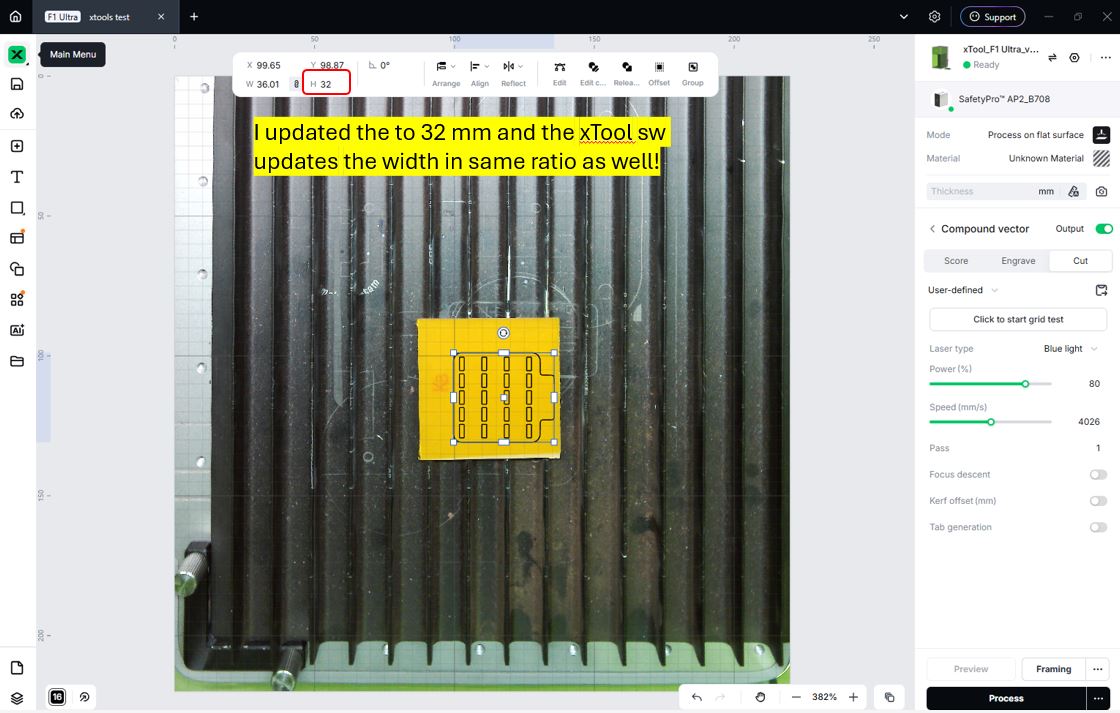Open the xTool Main Menu logo
Viewport: 1120px width, 713px height.
pyautogui.click(x=16, y=54)
